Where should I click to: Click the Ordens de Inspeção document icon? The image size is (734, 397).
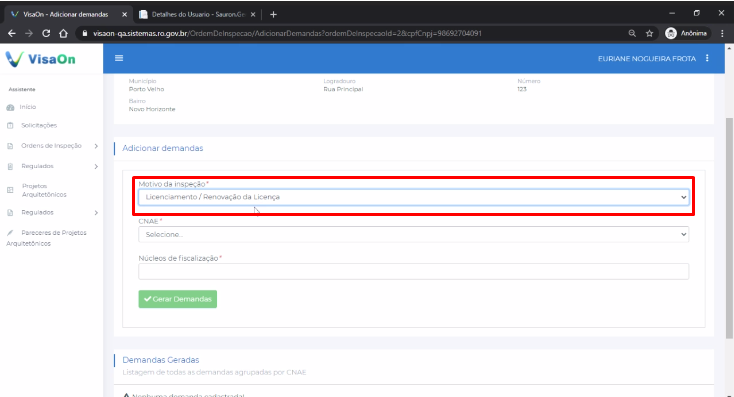point(10,146)
